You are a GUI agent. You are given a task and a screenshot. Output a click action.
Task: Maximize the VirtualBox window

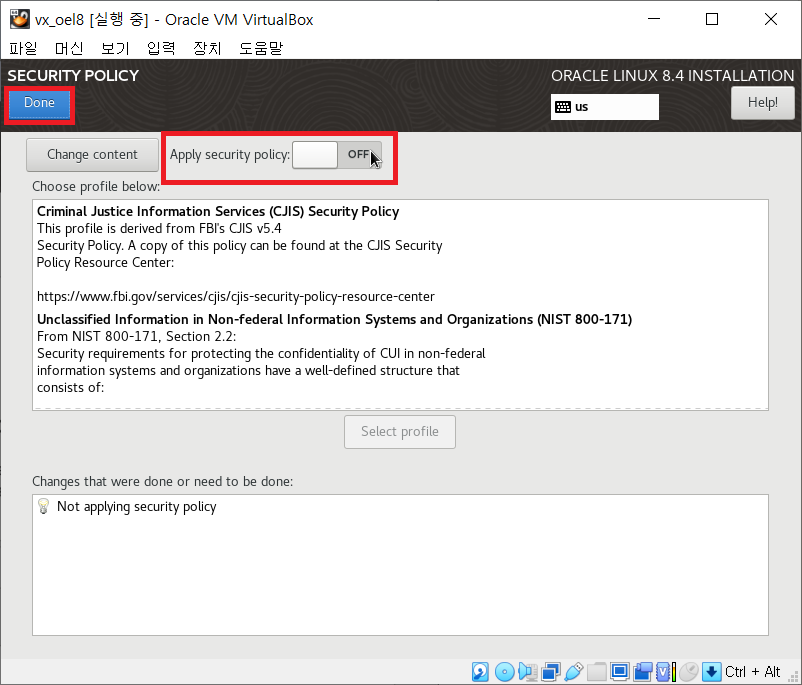[x=711, y=19]
